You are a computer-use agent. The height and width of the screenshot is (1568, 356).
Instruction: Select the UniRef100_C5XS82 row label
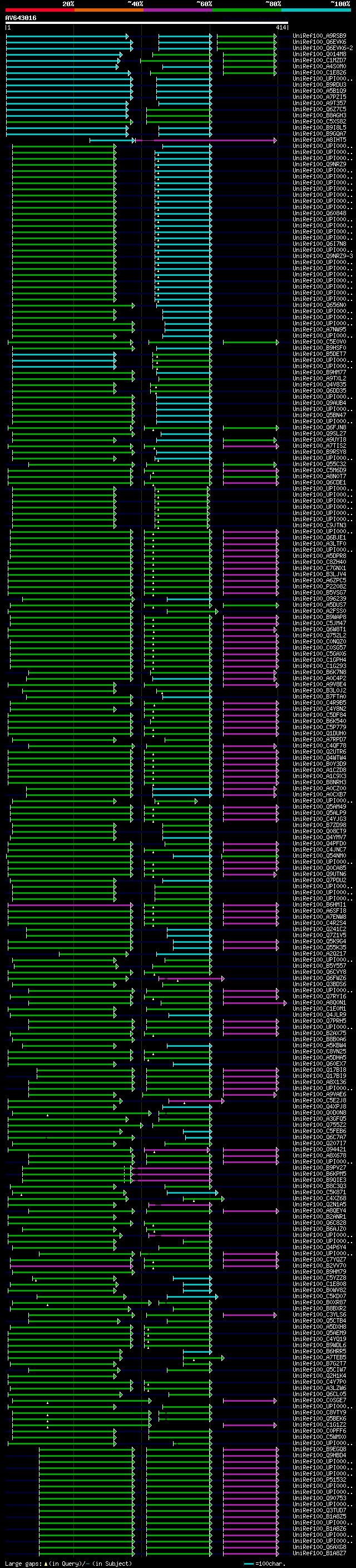tap(319, 121)
